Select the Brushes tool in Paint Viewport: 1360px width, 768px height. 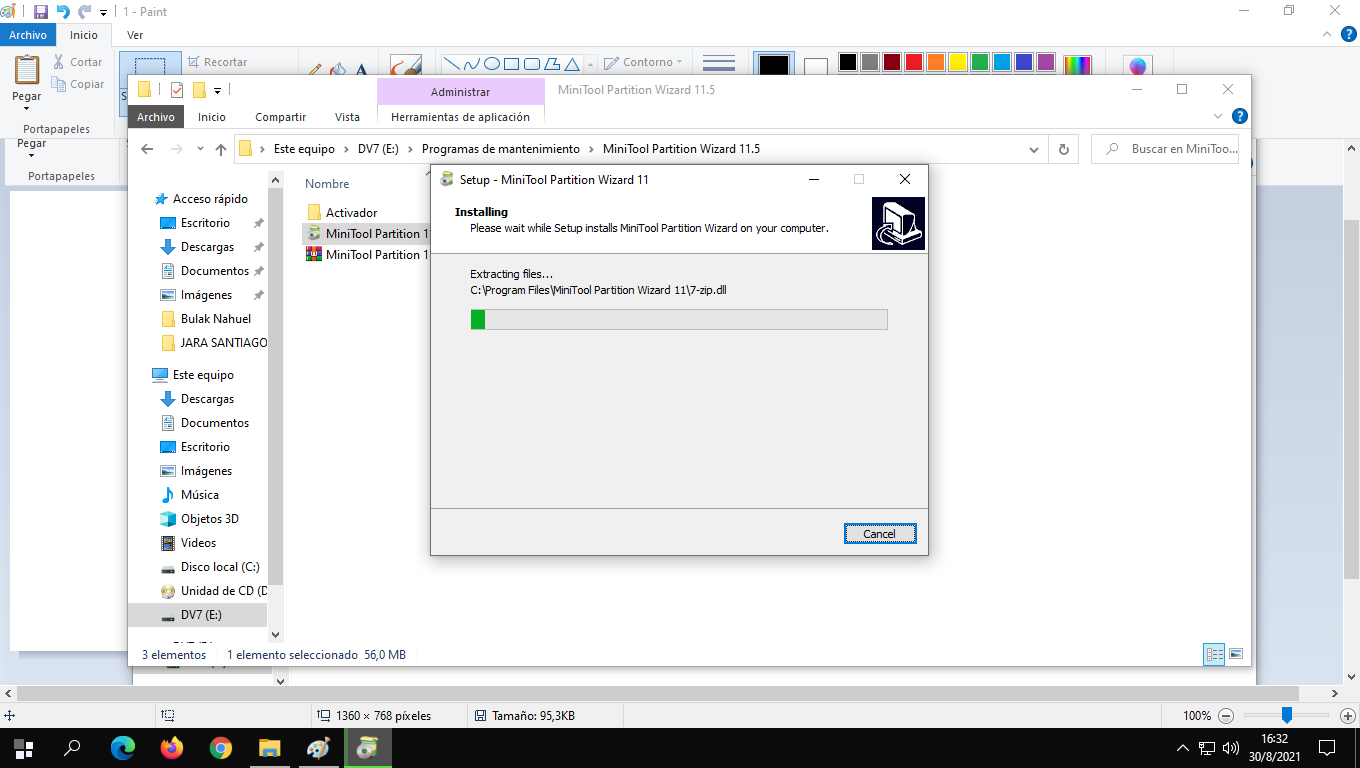pos(405,67)
